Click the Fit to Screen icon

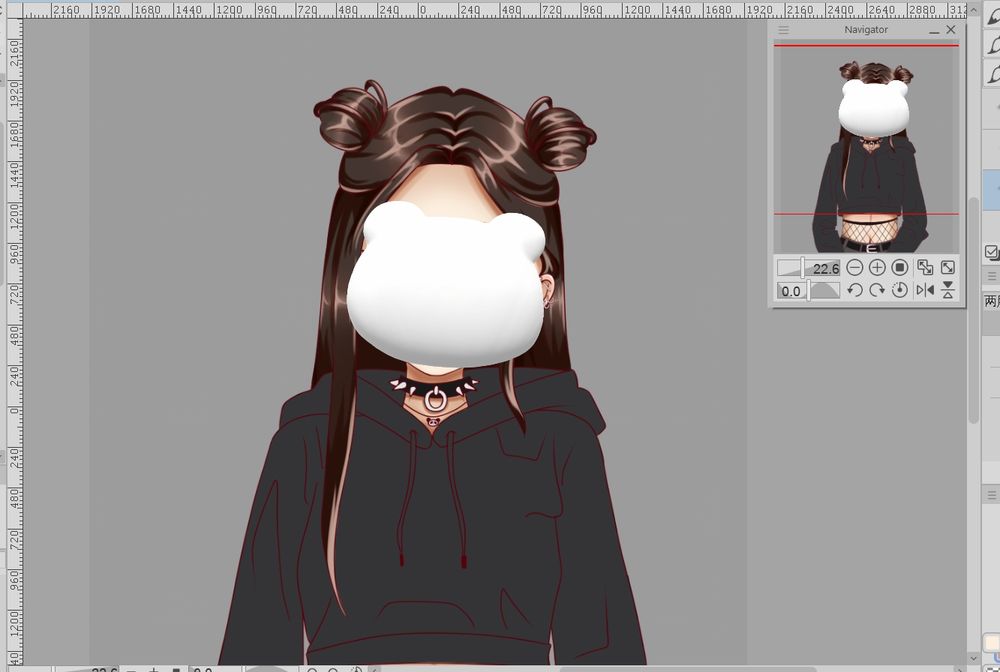[x=948, y=268]
